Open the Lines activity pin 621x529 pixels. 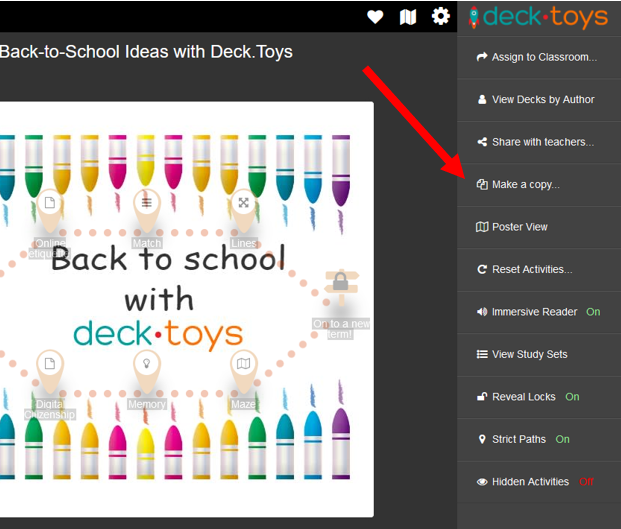click(244, 210)
